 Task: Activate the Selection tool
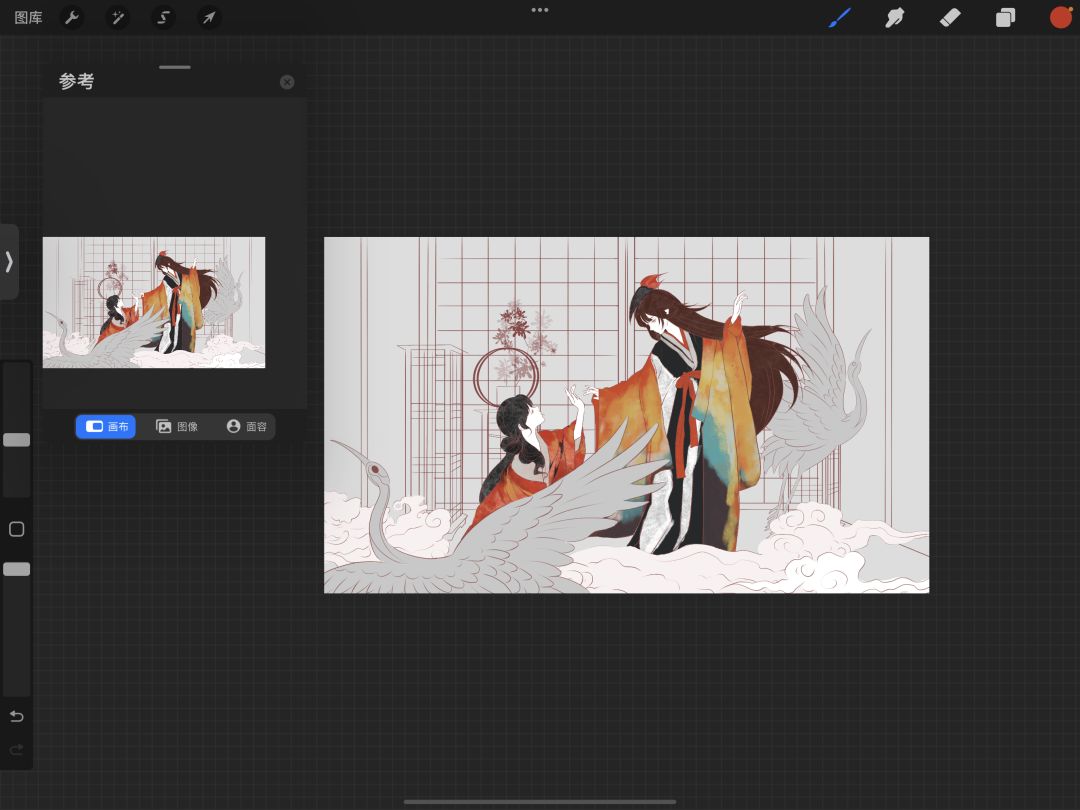point(163,18)
